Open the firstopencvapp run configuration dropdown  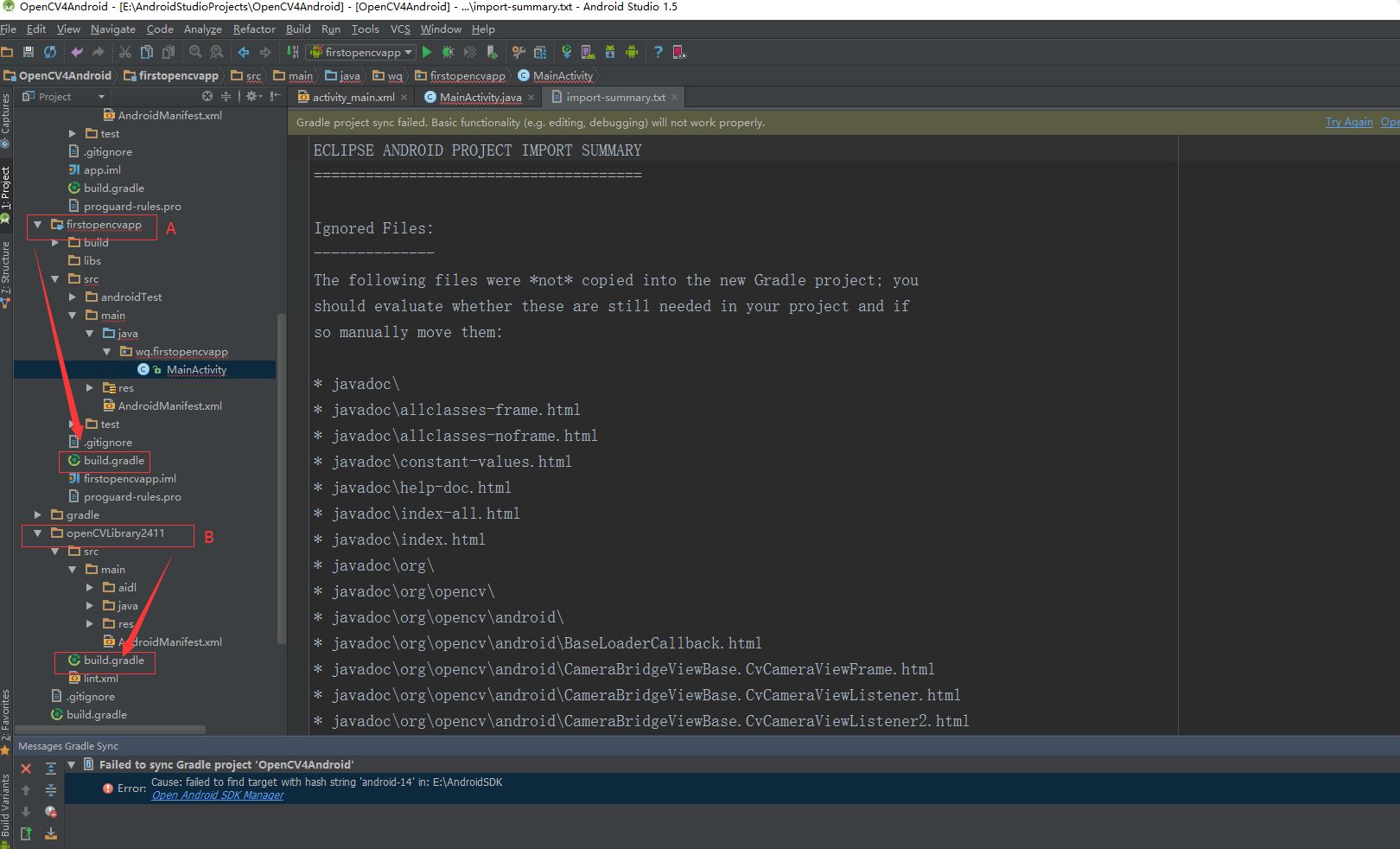pos(362,52)
